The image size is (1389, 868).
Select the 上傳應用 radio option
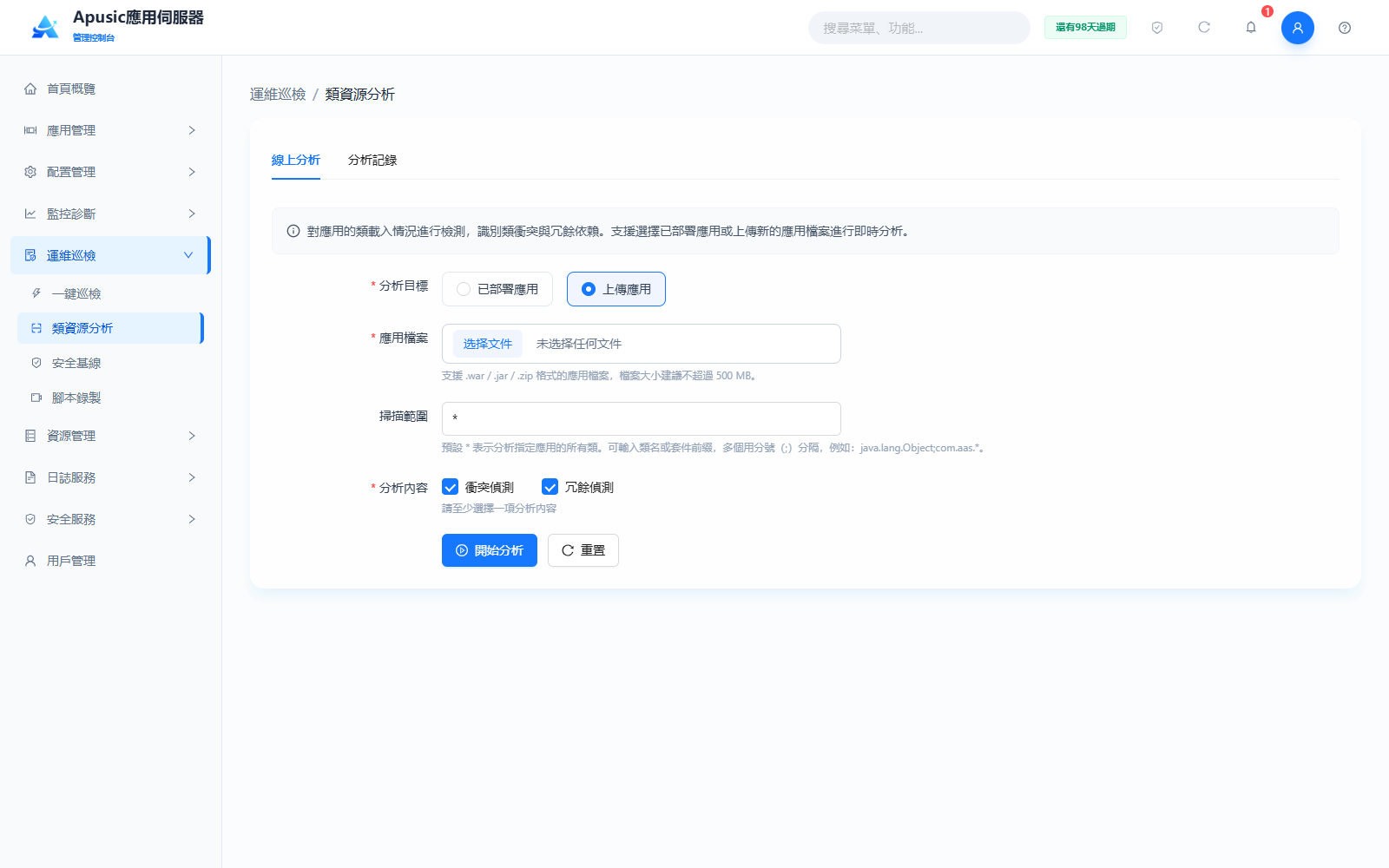point(616,289)
